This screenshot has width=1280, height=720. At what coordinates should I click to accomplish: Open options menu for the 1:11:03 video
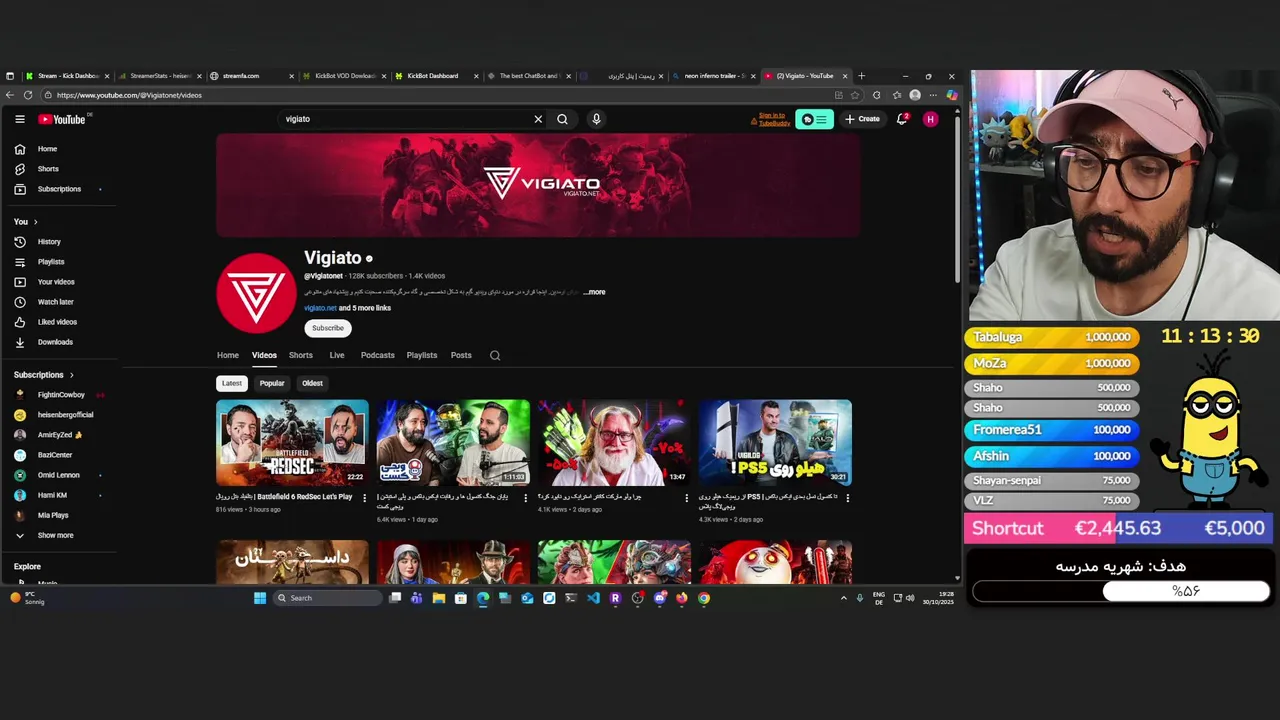pos(525,498)
